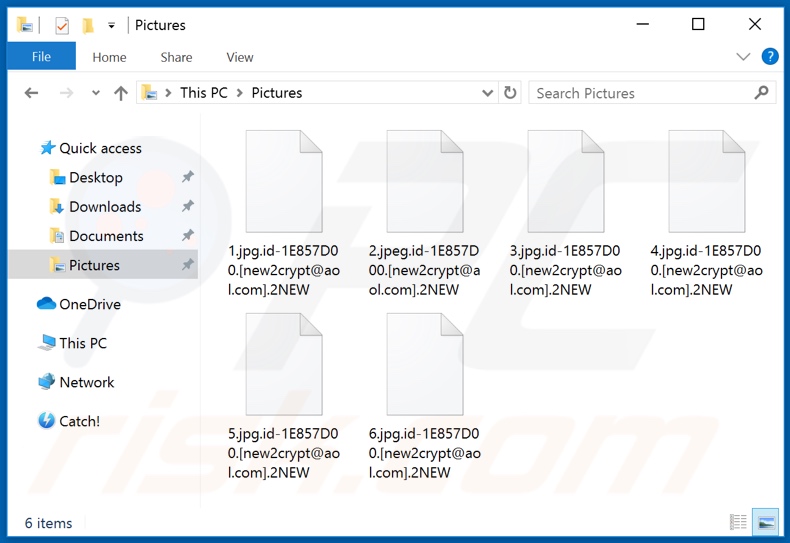Expand the address bar history dropdown
Viewport: 790px width, 543px height.
[488, 93]
